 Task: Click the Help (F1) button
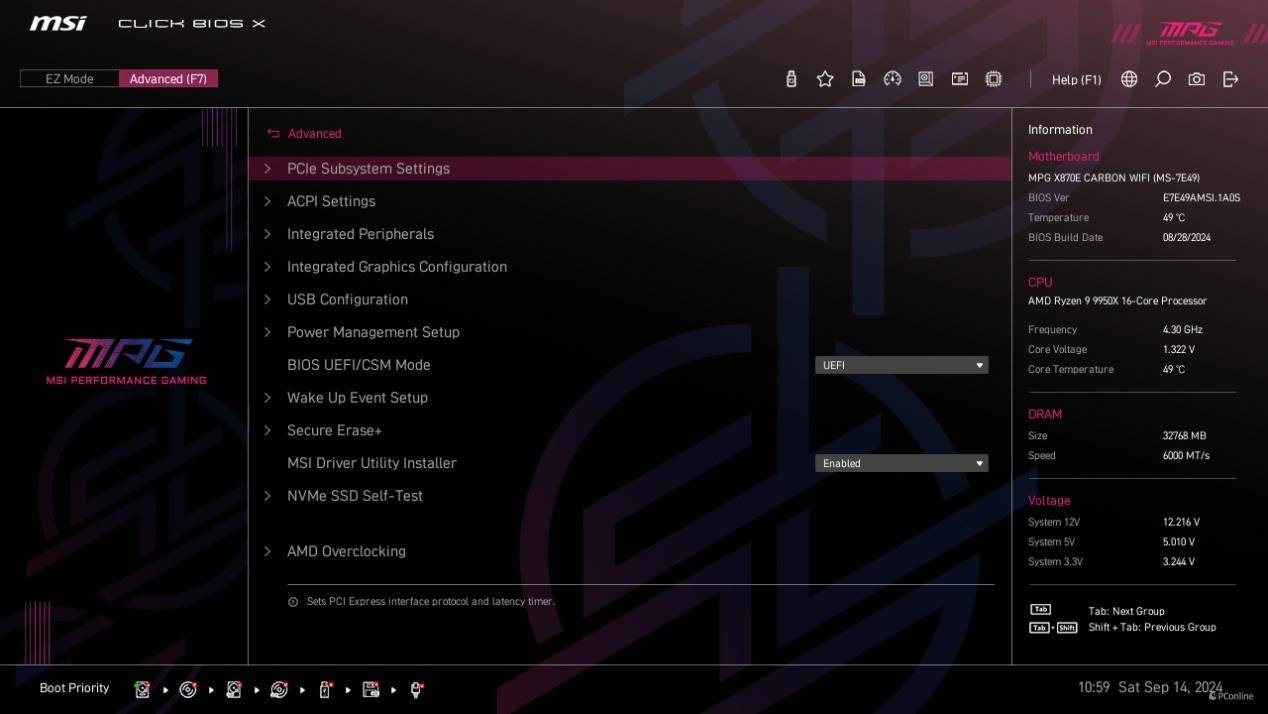pos(1076,79)
